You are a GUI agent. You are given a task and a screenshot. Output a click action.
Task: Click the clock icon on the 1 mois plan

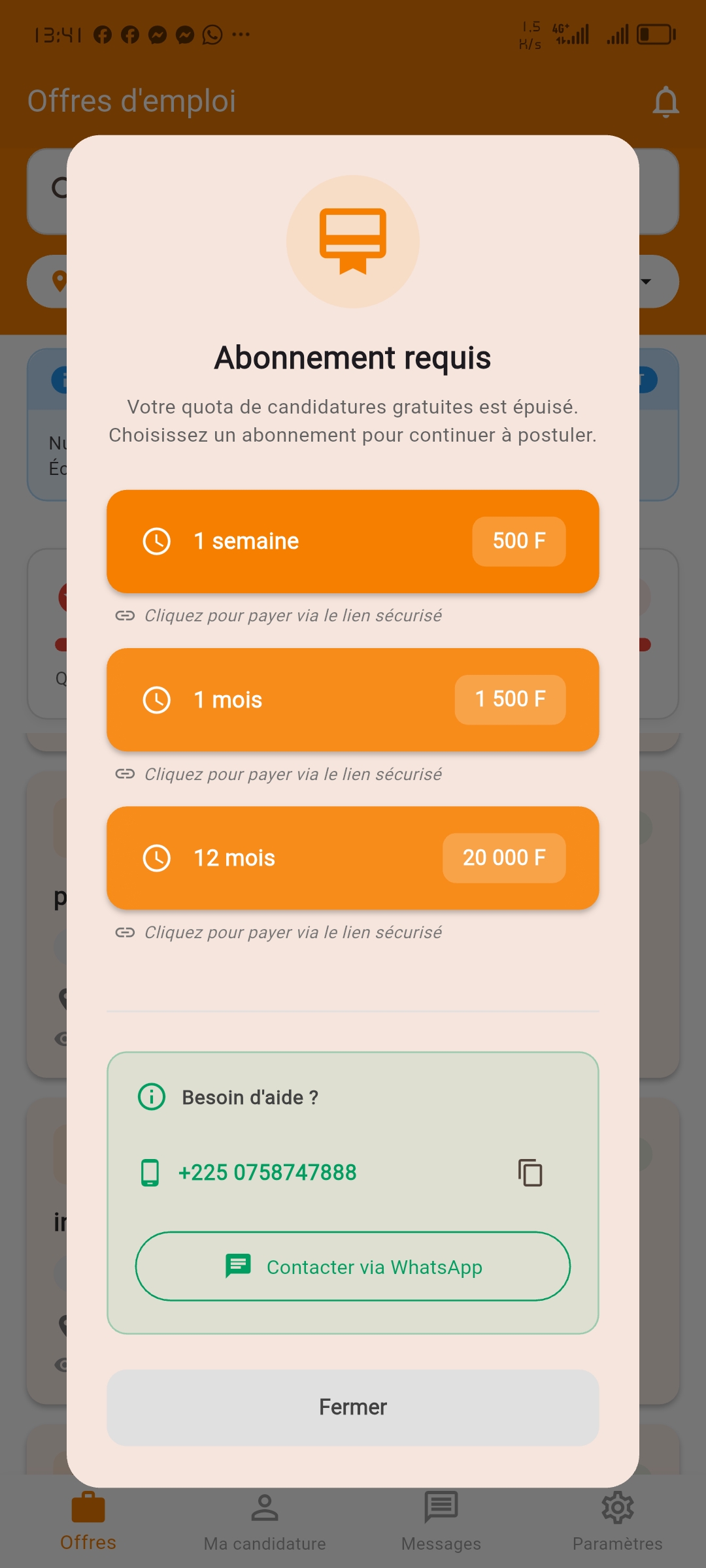156,699
